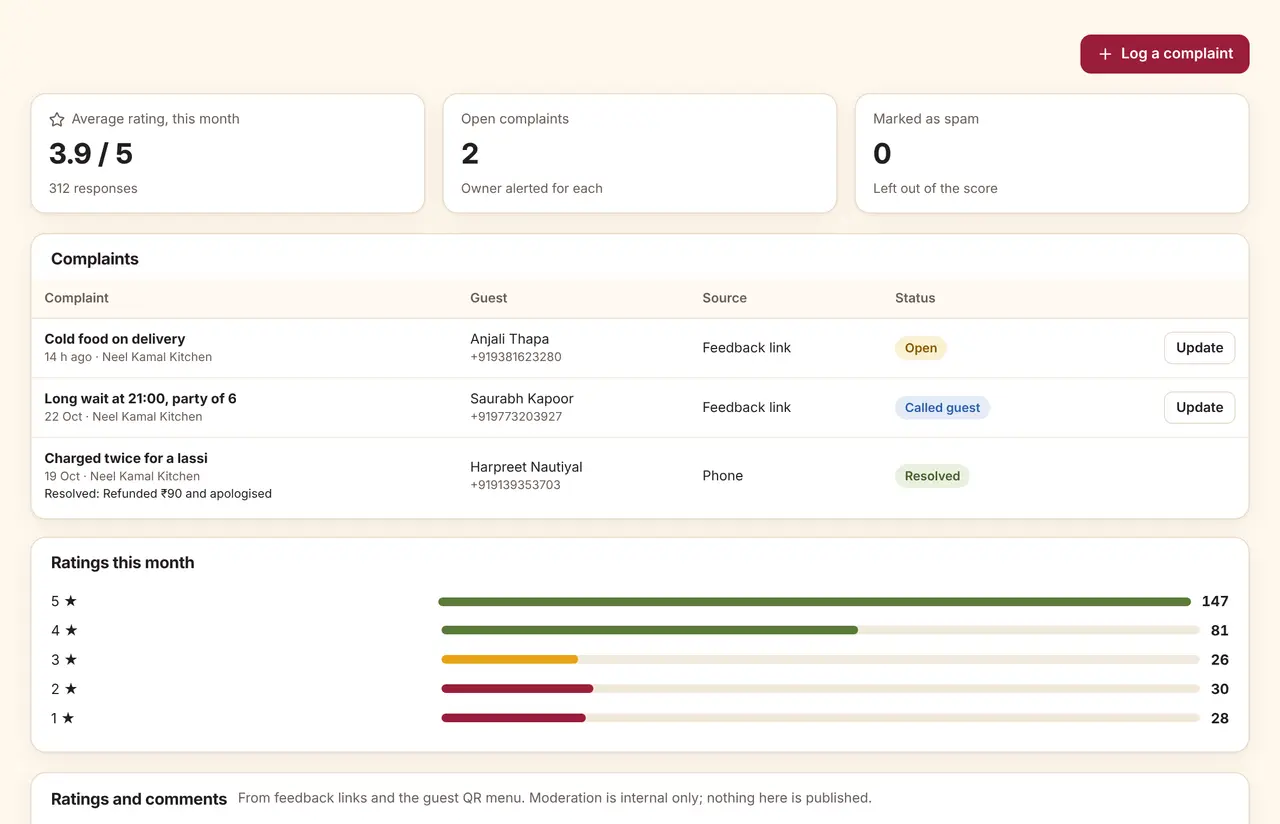Screen dimensions: 1280x824
Task: Click the 1-star rating bar
Action: click(820, 718)
